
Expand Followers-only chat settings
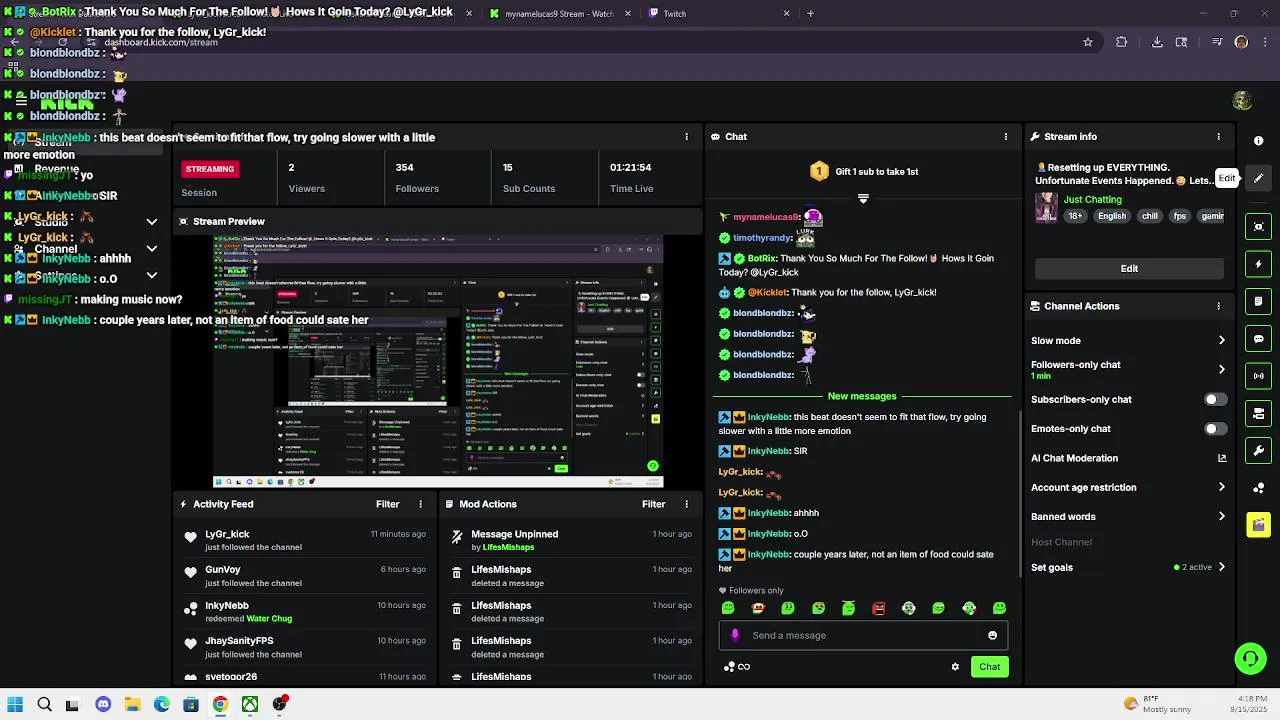pos(1221,370)
